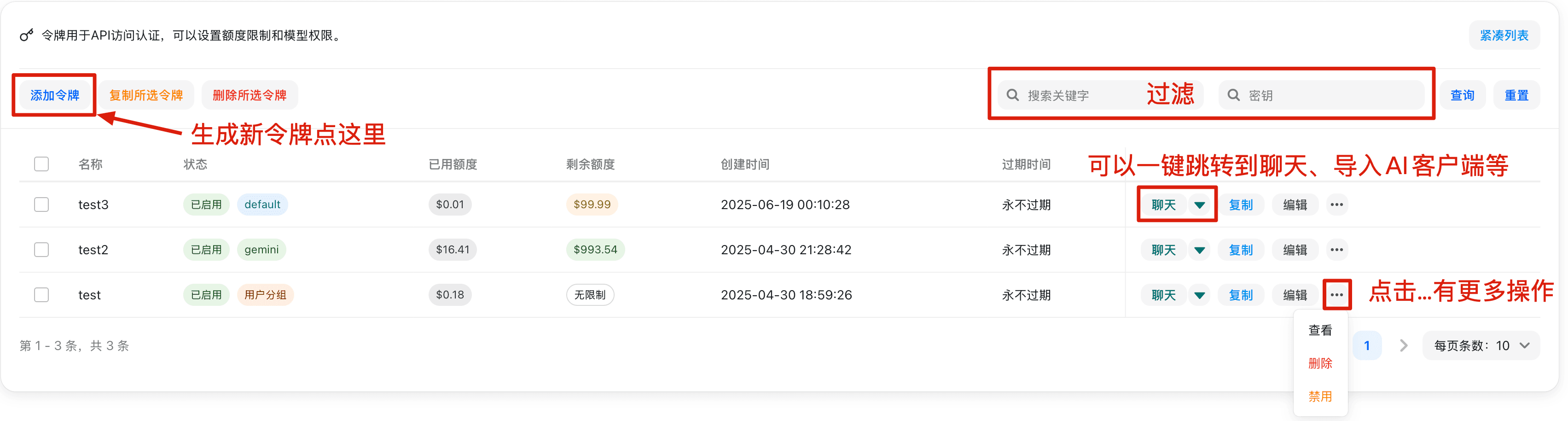The image size is (1568, 421).
Task: Select 禁用 from the open context menu
Action: coord(1320,396)
